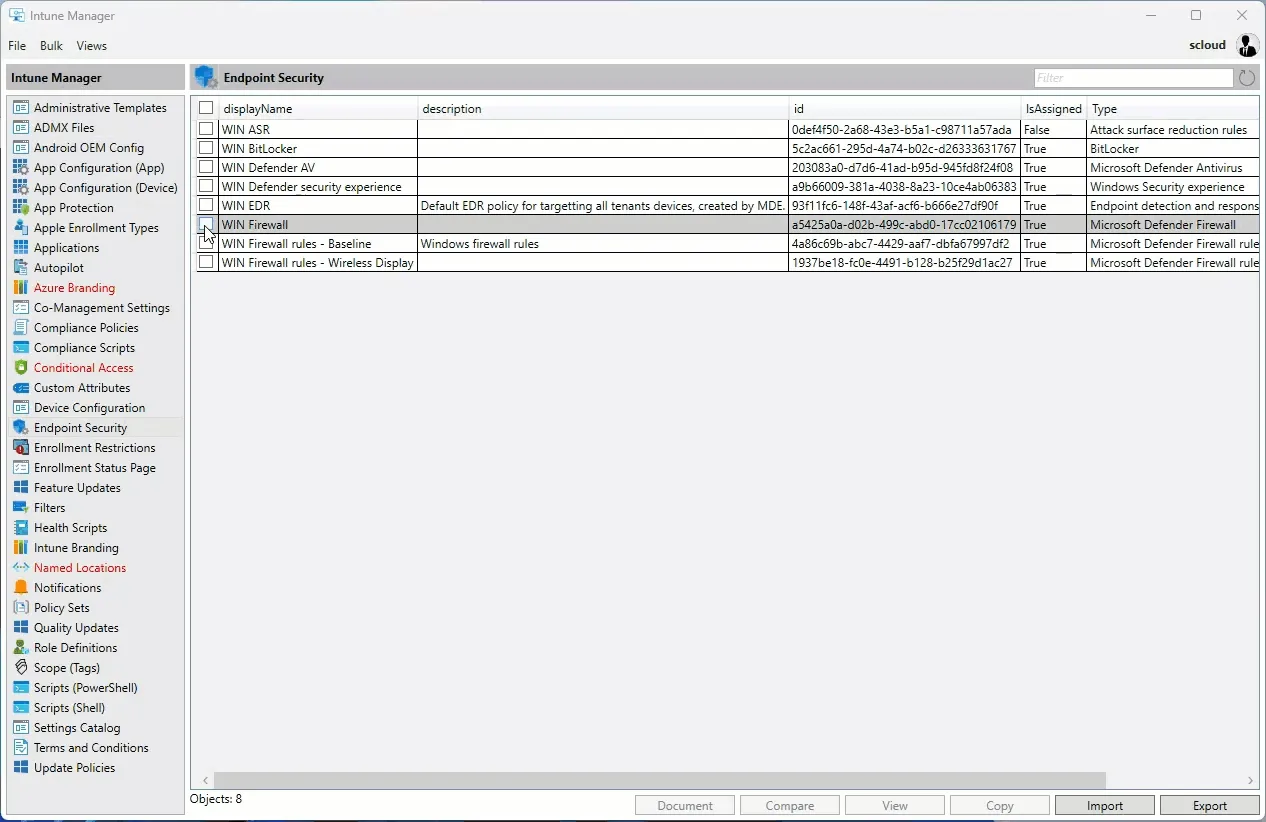Click the 'Windows firewall rules' description cell
Viewport: 1266px width, 822px height.
603,244
